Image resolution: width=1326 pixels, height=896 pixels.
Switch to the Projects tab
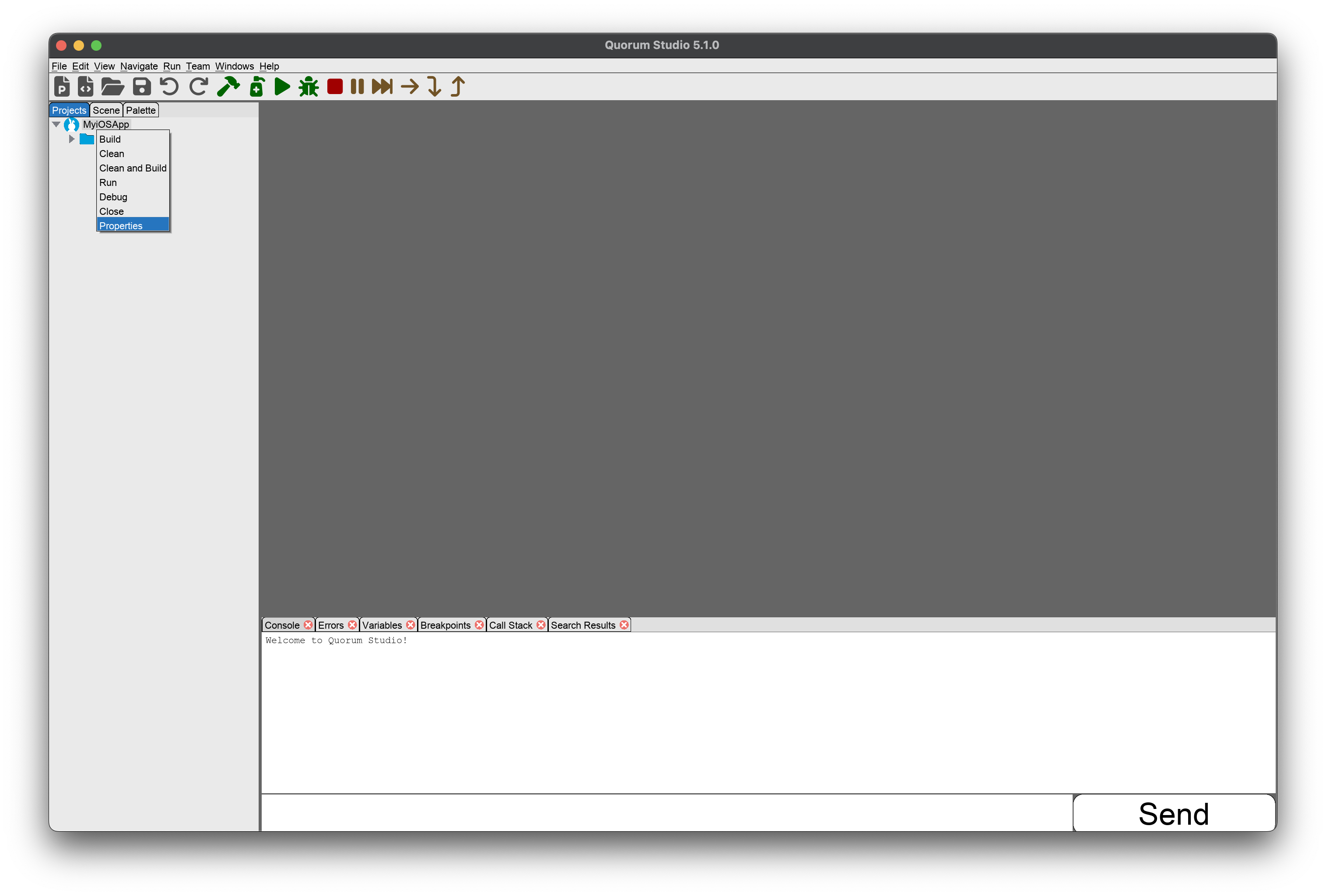[x=69, y=110]
